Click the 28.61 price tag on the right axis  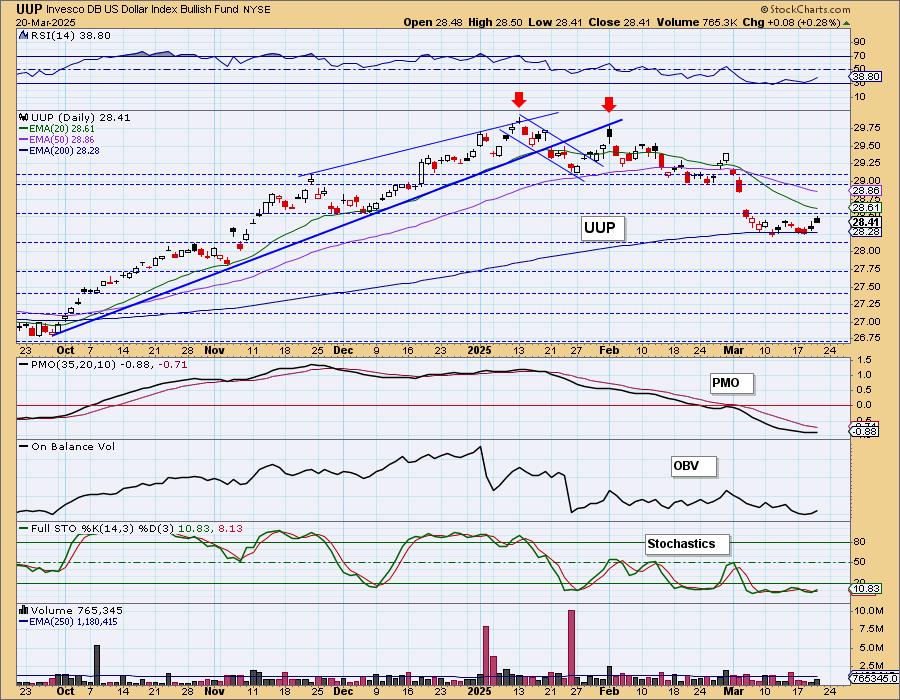click(866, 208)
